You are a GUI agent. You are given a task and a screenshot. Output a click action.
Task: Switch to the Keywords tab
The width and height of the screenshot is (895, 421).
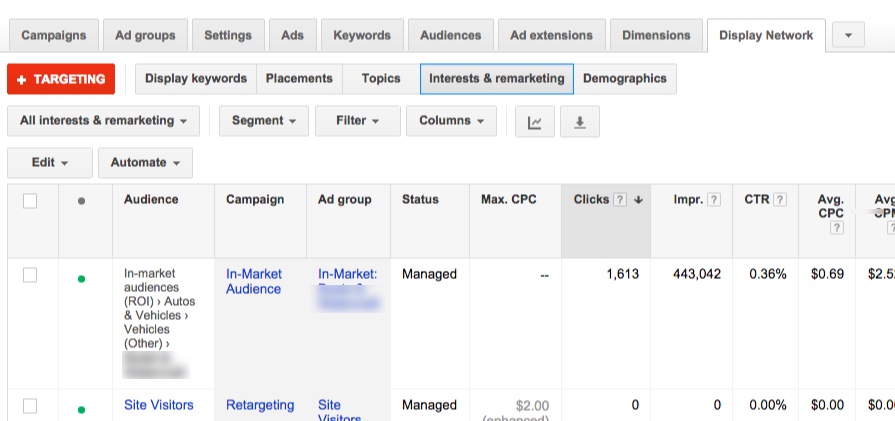pyautogui.click(x=362, y=35)
